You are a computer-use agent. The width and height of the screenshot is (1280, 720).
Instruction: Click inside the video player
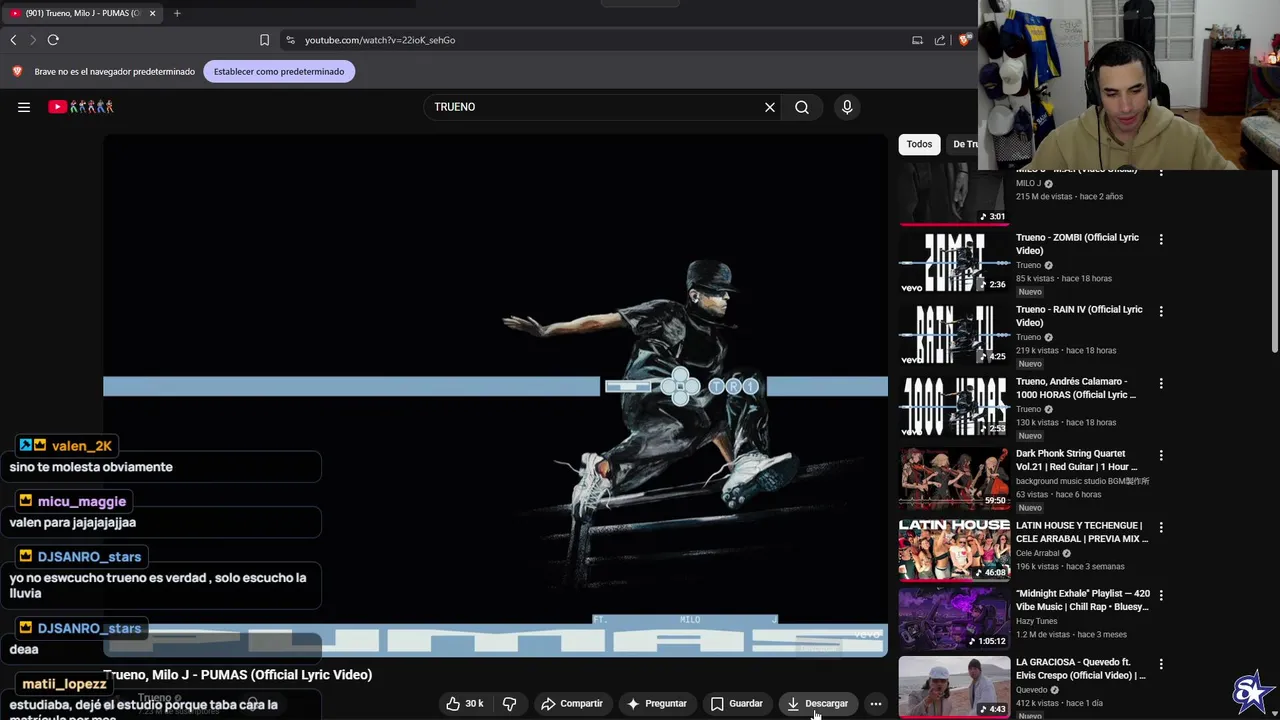tap(495, 396)
